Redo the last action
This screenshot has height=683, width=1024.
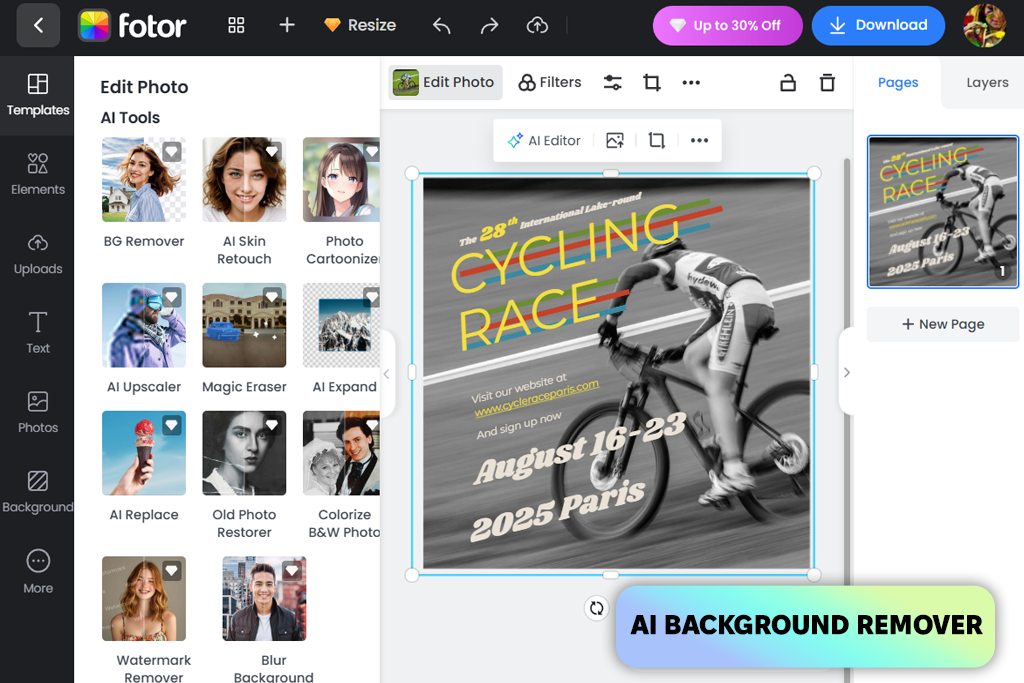pyautogui.click(x=489, y=25)
